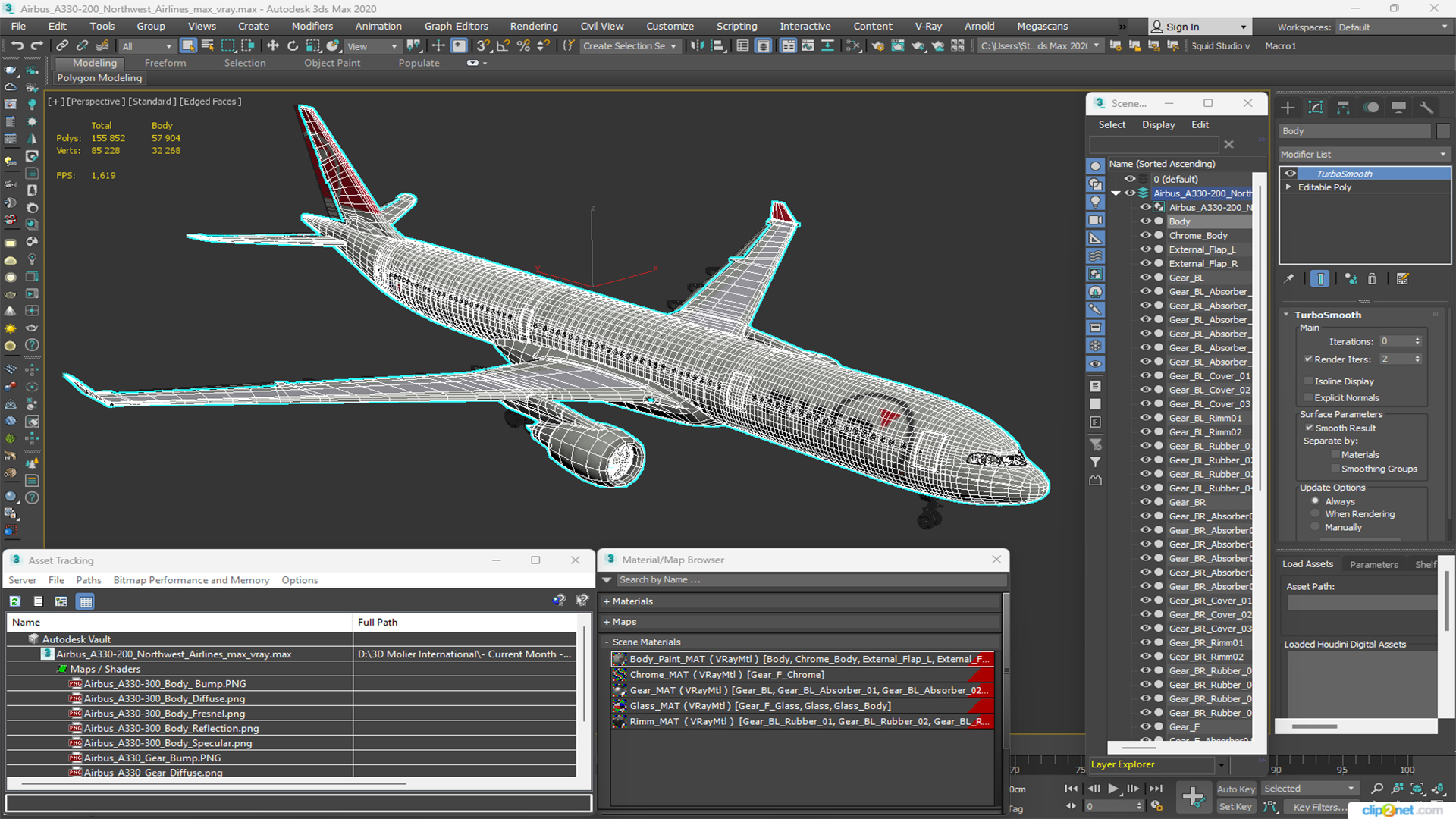This screenshot has height=819, width=1456.
Task: Click the Pin Stack icon
Action: [x=1288, y=279]
